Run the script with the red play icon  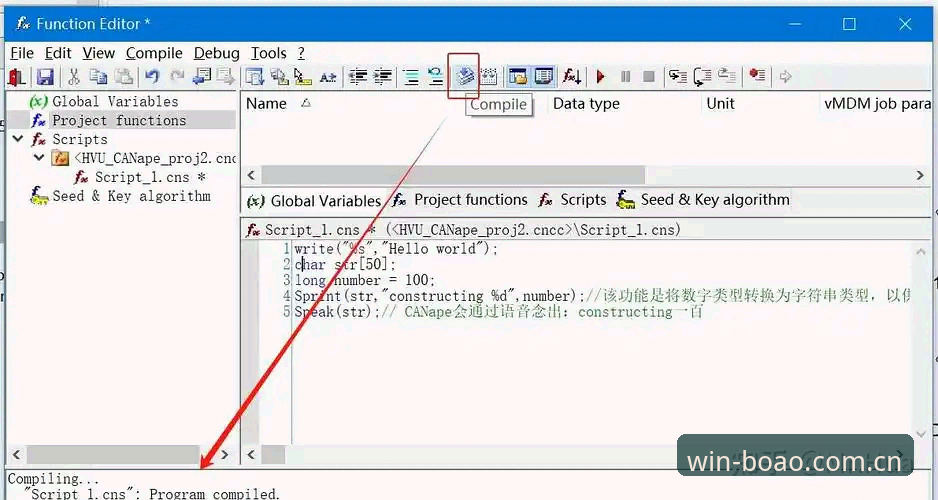601,77
